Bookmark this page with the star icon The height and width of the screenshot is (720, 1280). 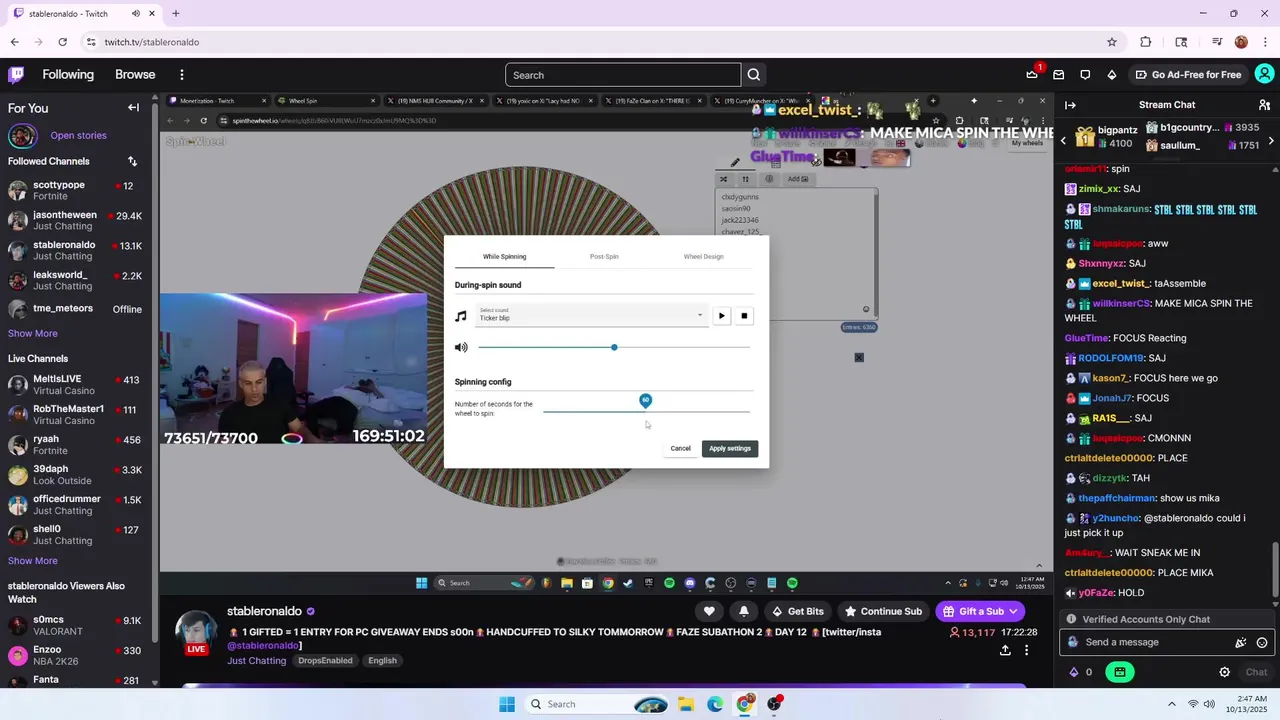coord(1112,42)
